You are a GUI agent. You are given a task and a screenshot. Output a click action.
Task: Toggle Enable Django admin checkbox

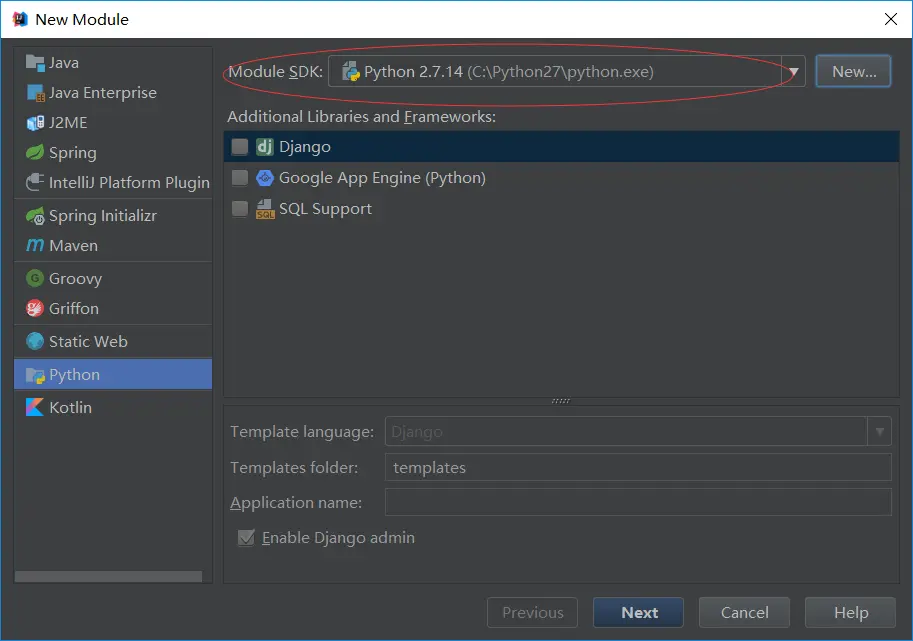pyautogui.click(x=246, y=537)
